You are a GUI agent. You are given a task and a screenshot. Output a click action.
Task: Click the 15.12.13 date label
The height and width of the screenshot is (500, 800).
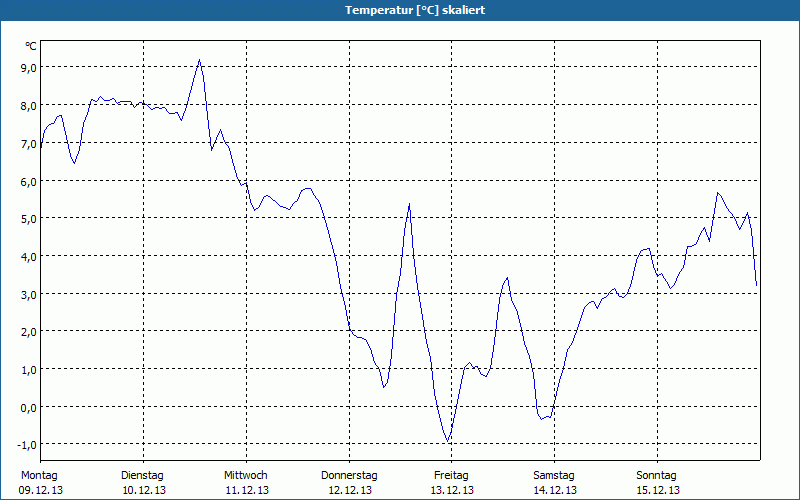tap(658, 491)
